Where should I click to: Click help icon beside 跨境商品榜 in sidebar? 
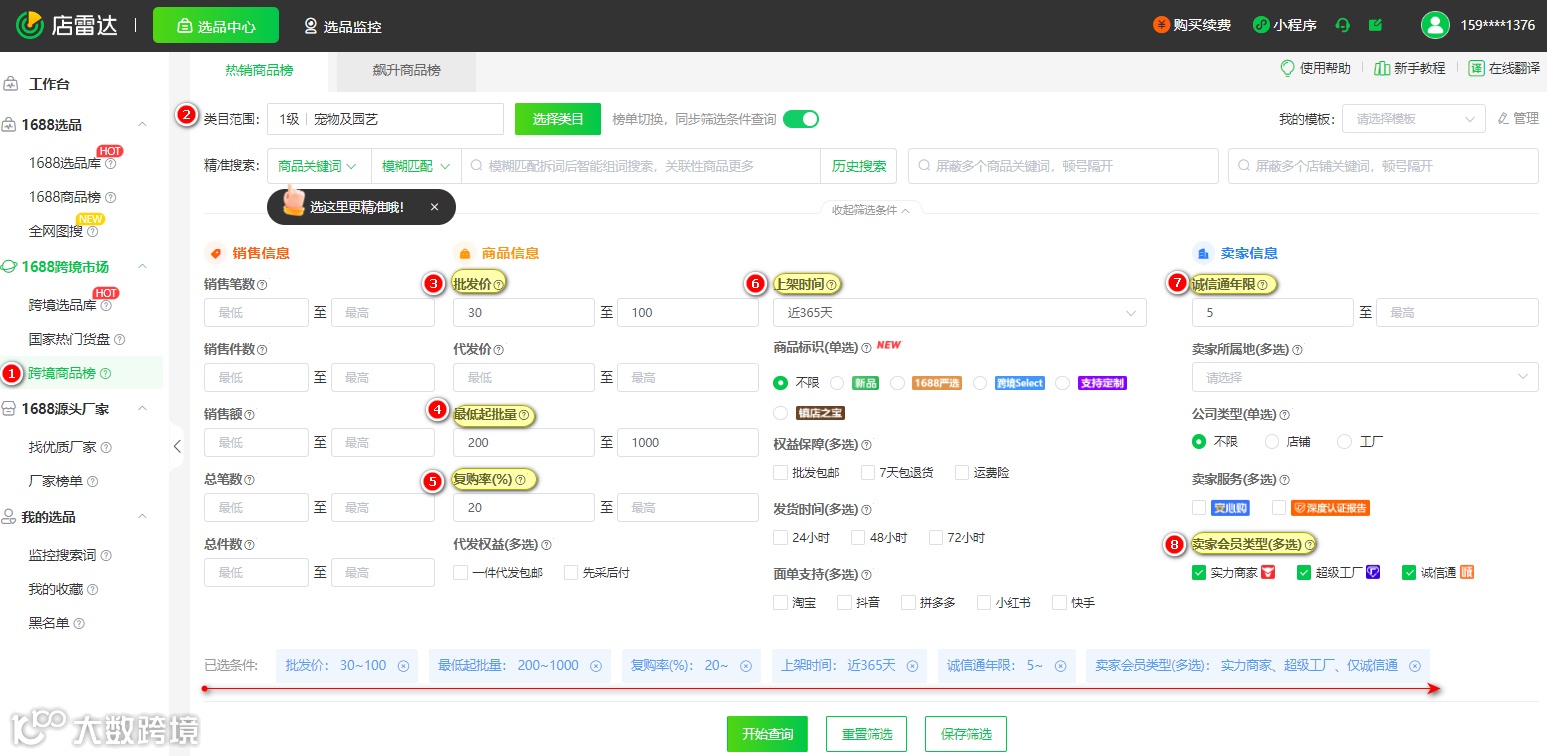106,374
